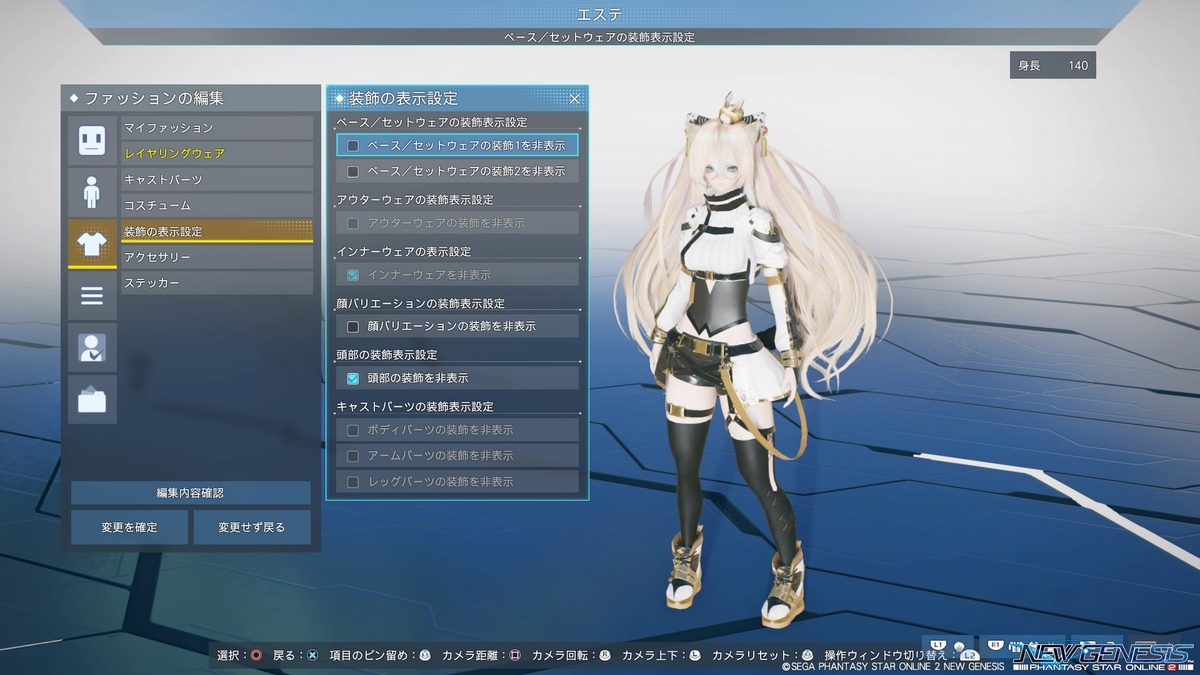Select the body figure icon in sidebar
This screenshot has height=675, width=1200.
click(92, 192)
